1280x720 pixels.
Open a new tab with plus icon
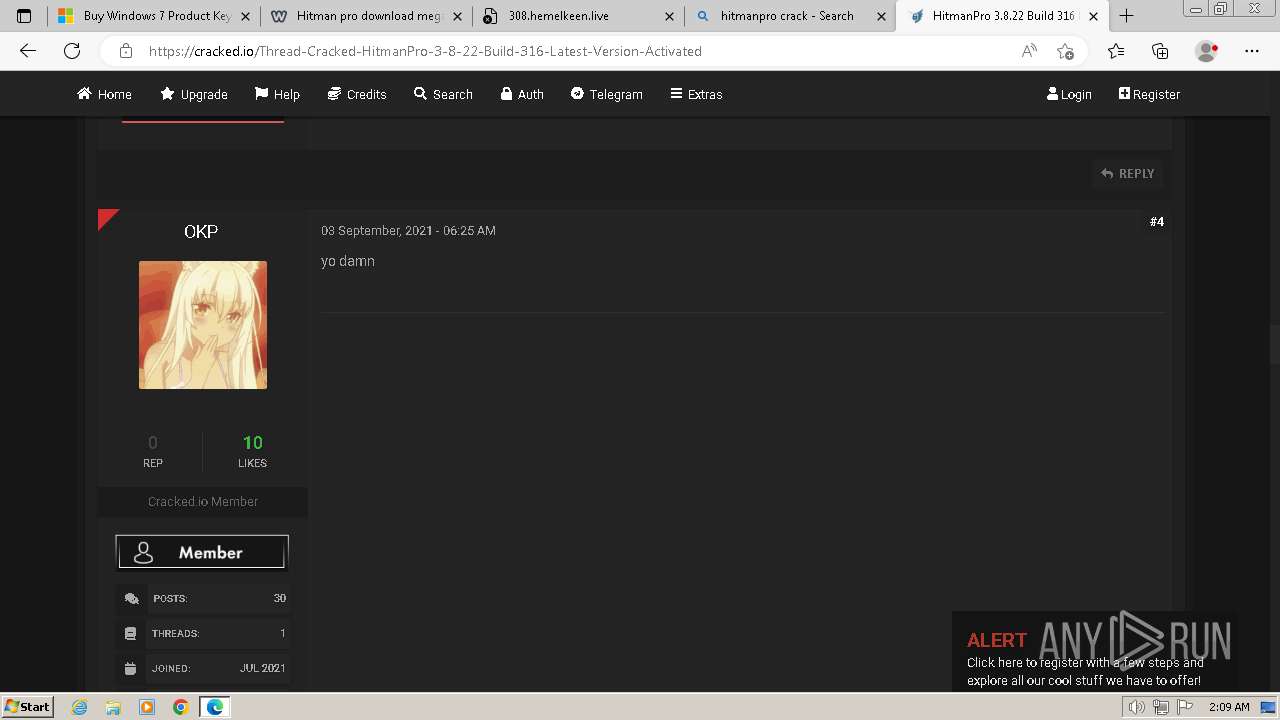[x=1126, y=16]
